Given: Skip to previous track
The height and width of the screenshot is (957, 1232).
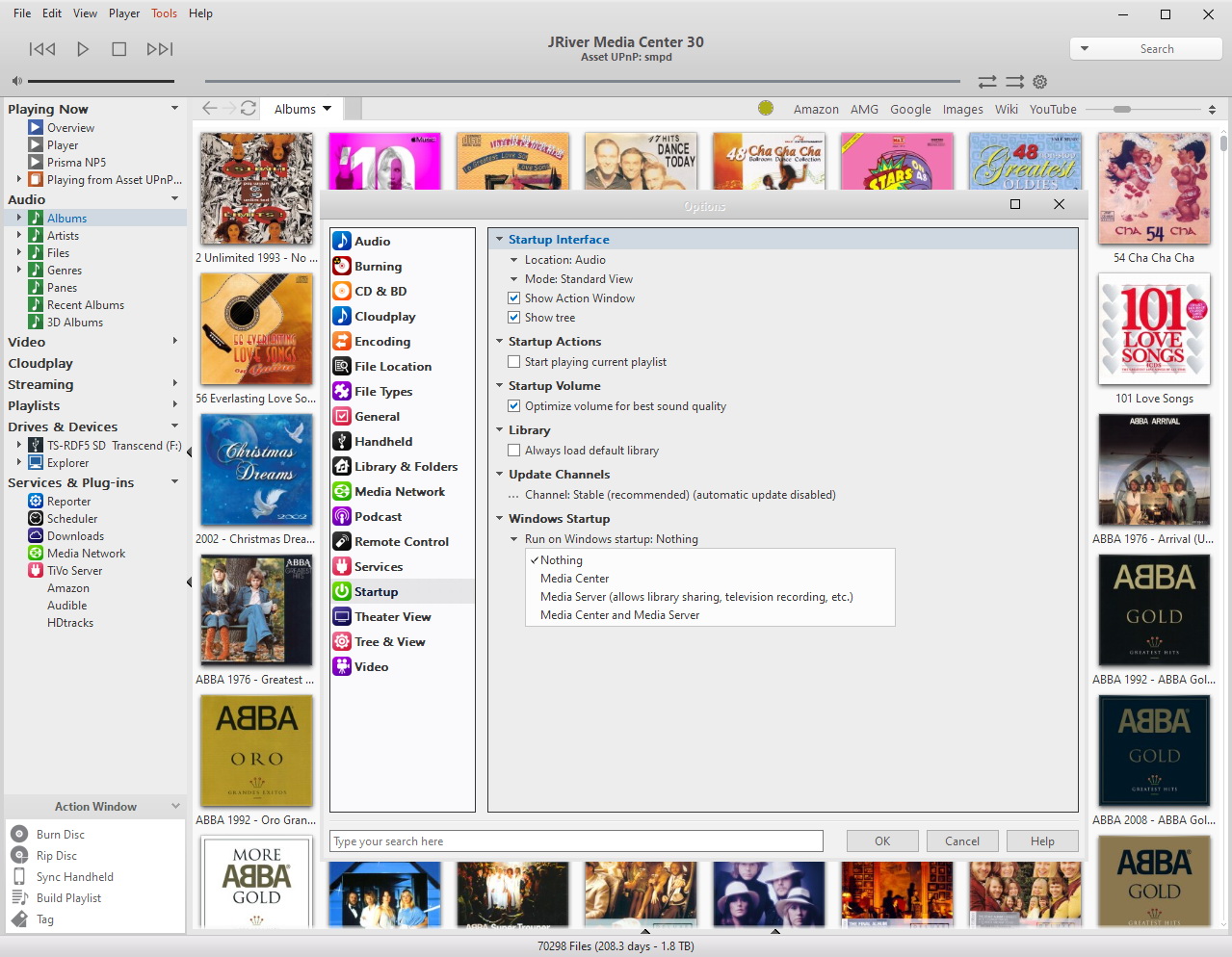Looking at the screenshot, I should point(42,49).
